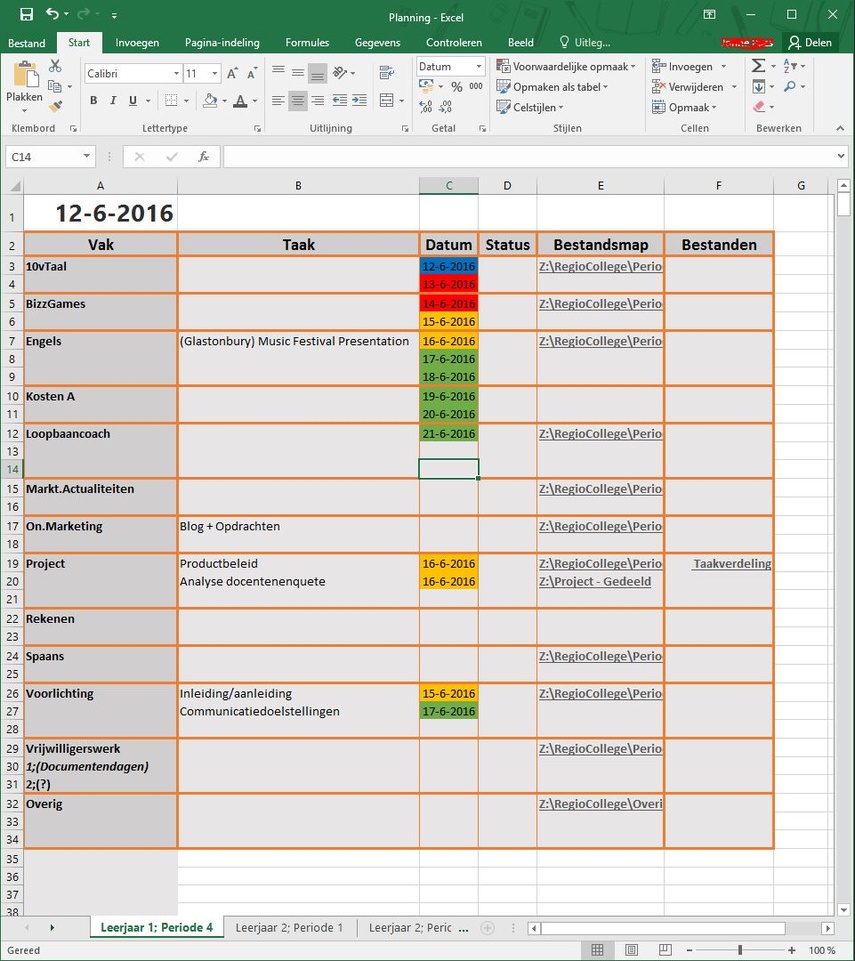Increase decimal places
This screenshot has height=961, width=855.
click(426, 107)
